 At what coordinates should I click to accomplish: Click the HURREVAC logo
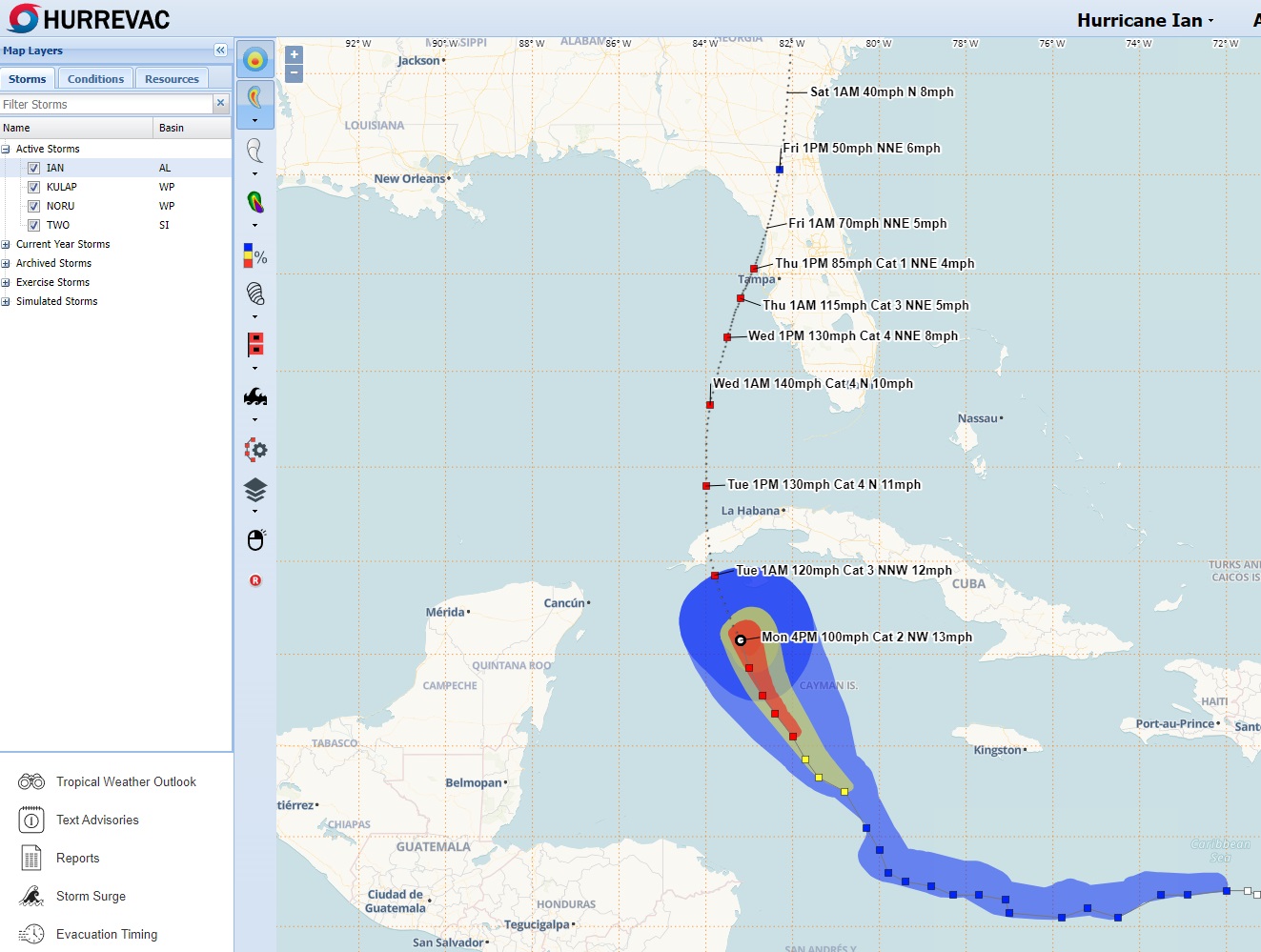(90, 19)
